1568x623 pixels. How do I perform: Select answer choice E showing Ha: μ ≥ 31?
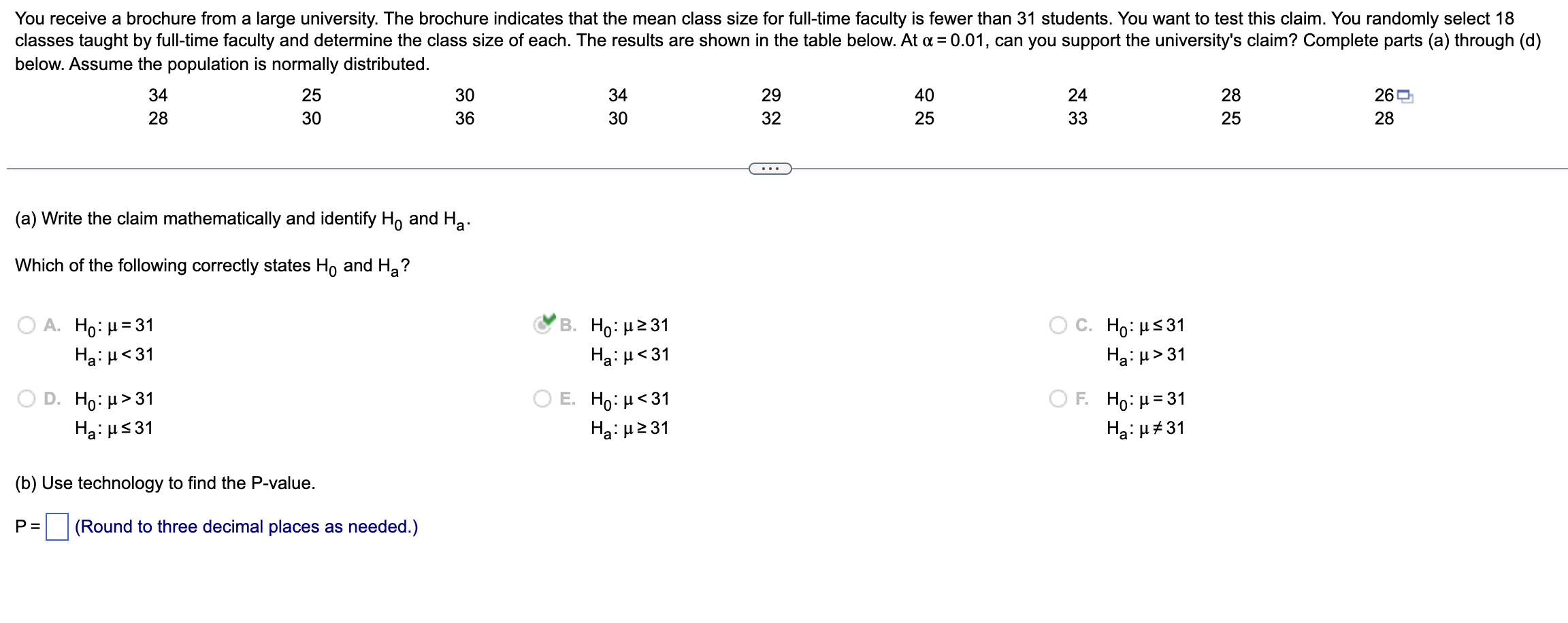tap(542, 399)
